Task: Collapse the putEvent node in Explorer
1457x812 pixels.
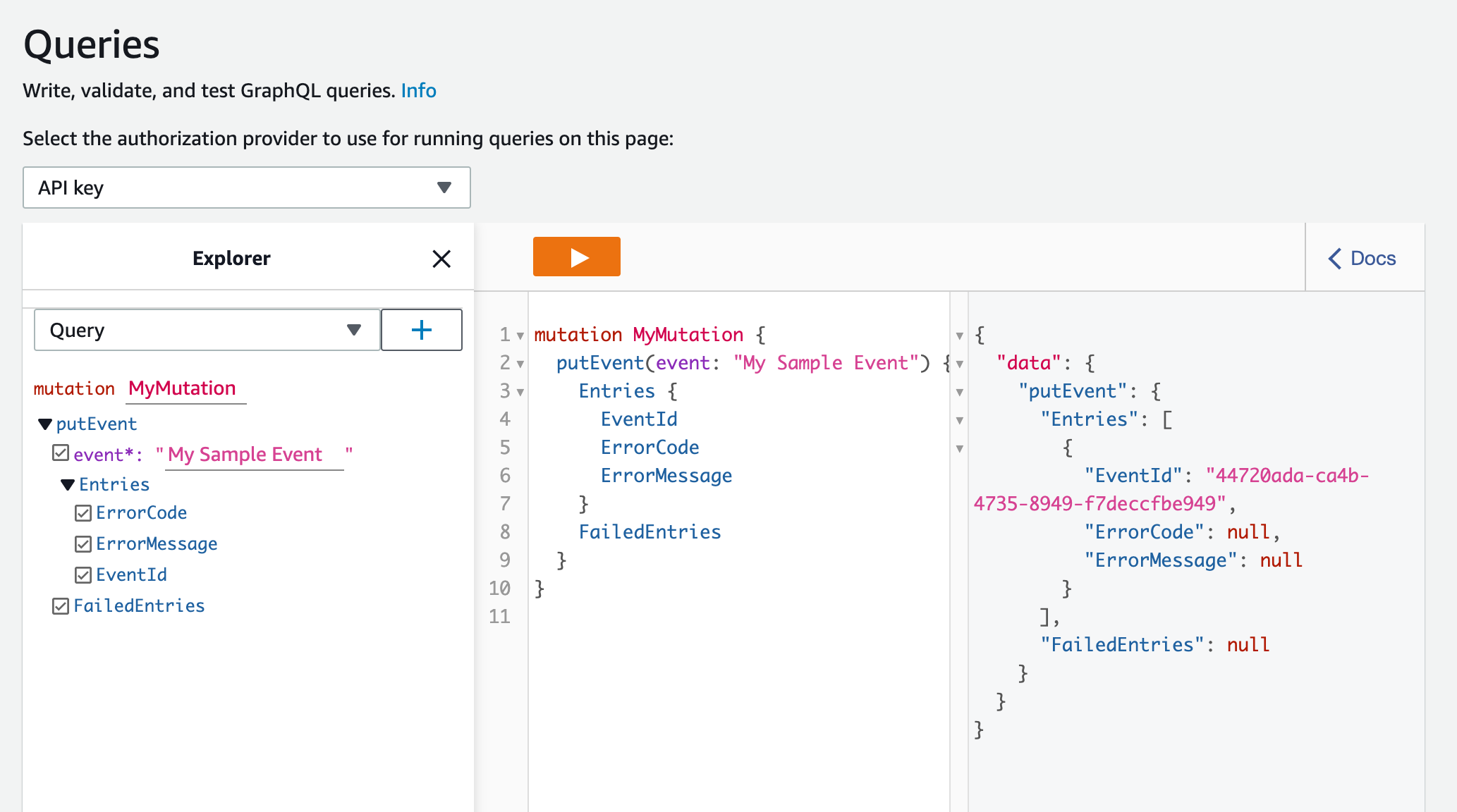Action: pyautogui.click(x=45, y=424)
